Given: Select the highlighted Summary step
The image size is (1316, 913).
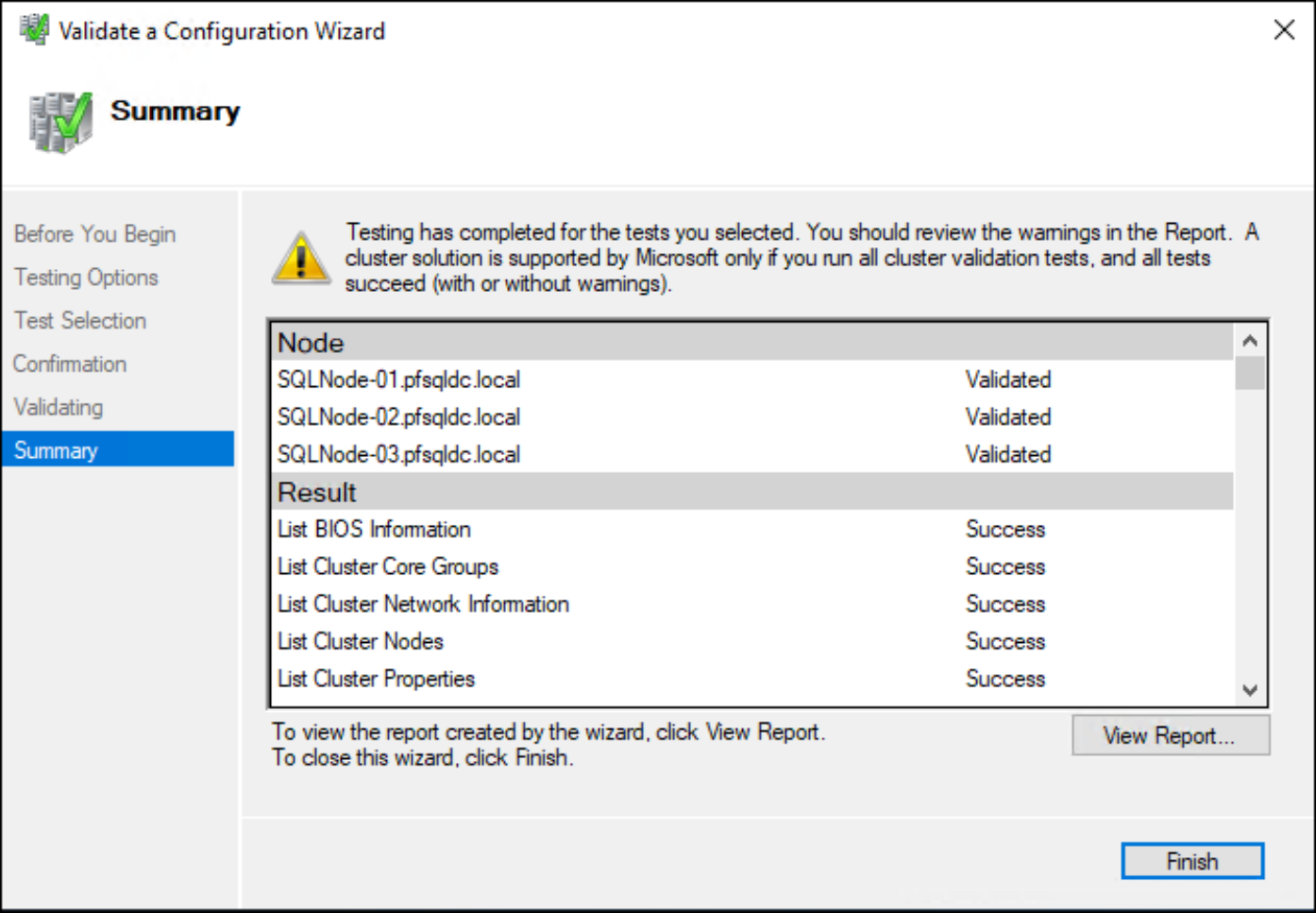Looking at the screenshot, I should click(x=118, y=449).
